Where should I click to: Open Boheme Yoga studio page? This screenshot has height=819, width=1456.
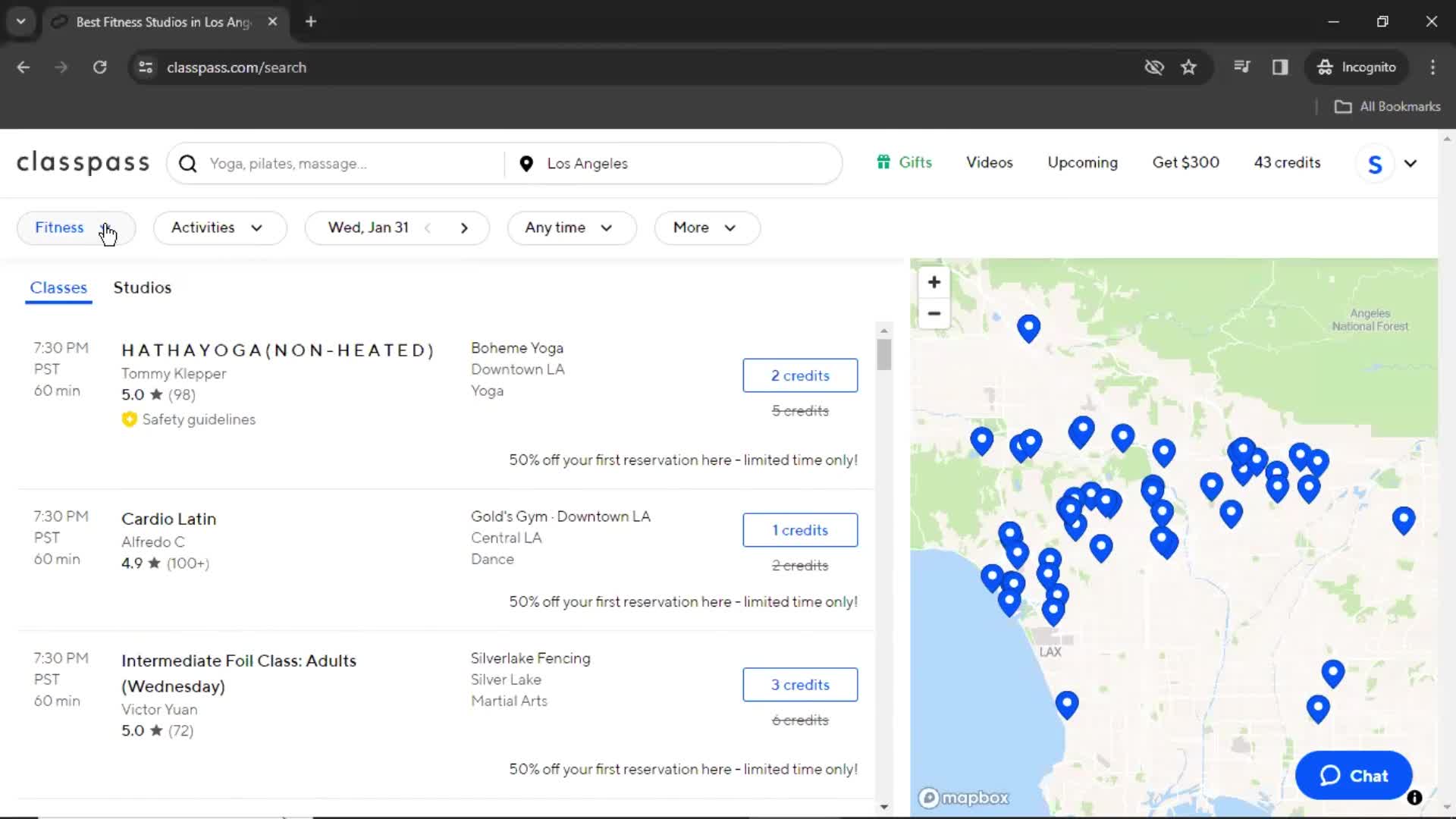click(x=517, y=348)
